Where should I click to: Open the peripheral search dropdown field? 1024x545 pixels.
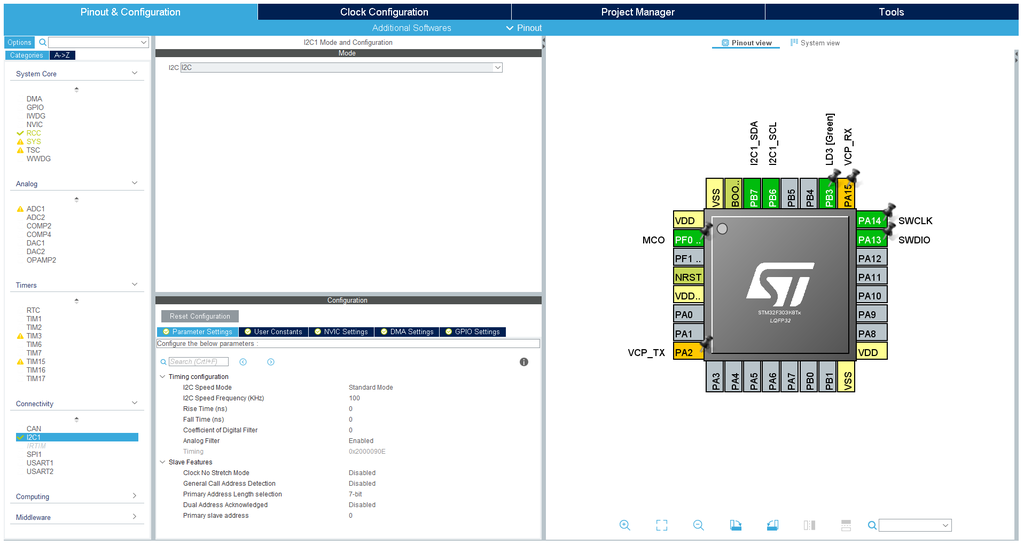pos(99,42)
